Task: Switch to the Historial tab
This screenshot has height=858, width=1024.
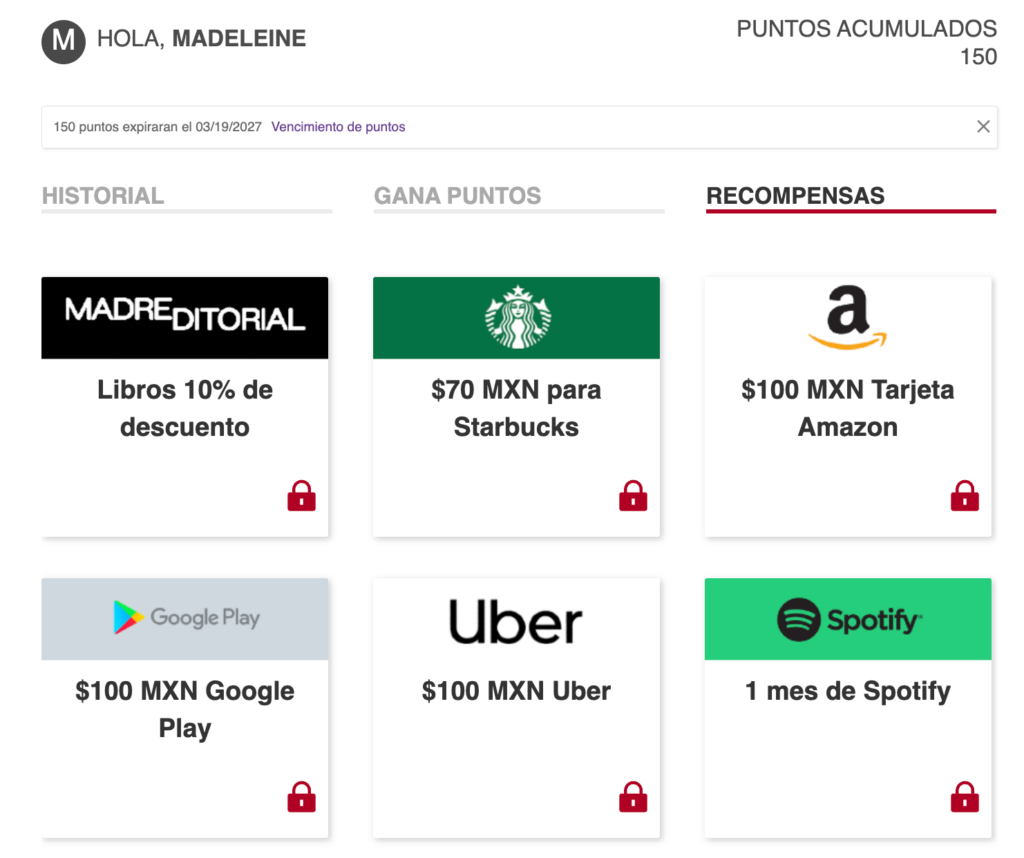Action: tap(103, 196)
